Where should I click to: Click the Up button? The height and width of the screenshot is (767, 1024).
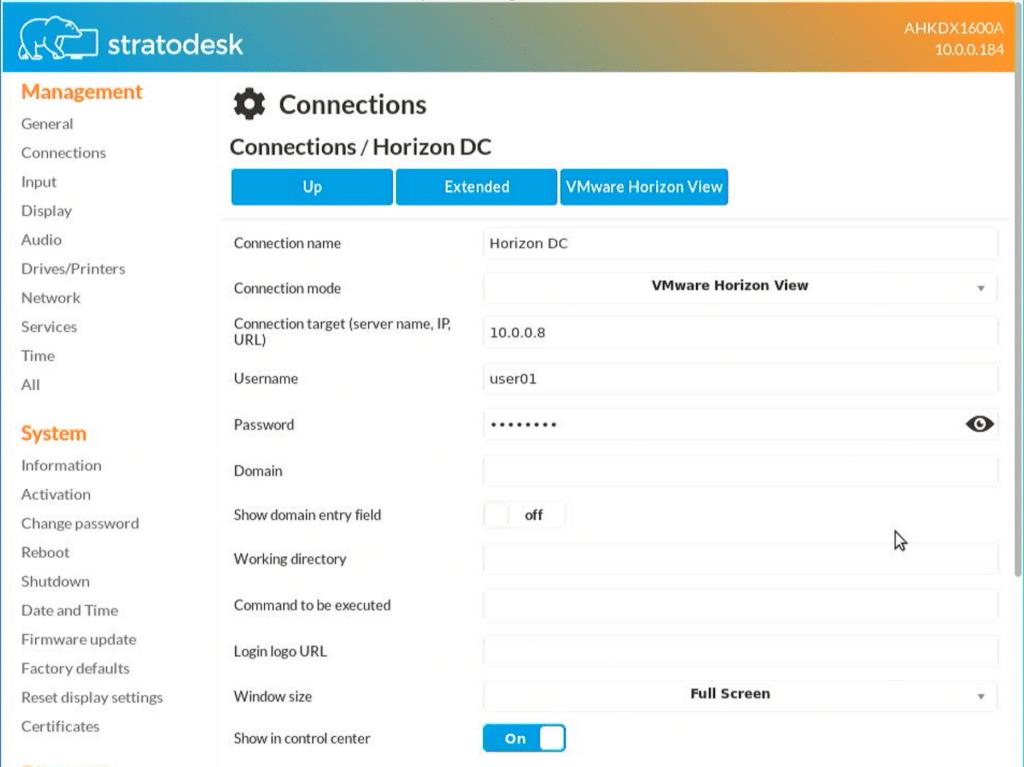point(312,187)
